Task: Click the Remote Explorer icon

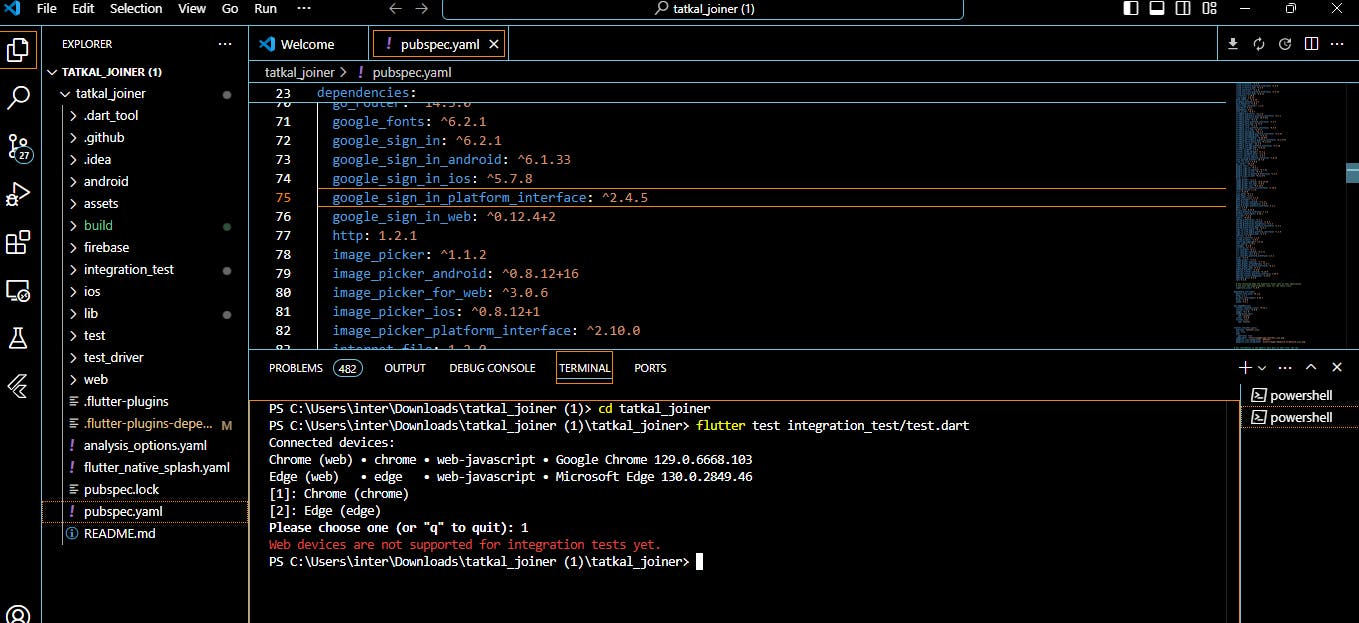Action: [x=18, y=291]
